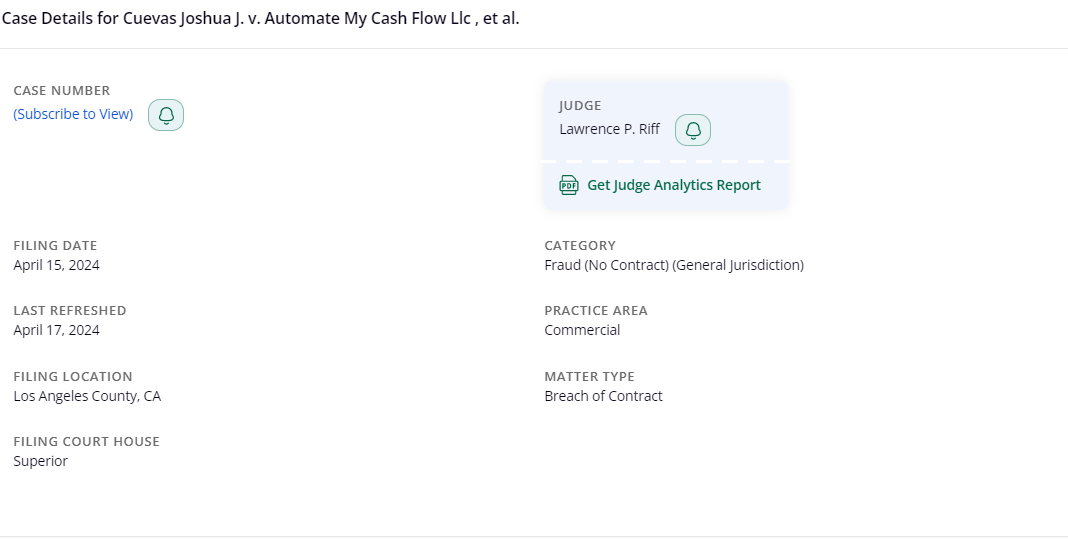Click the PRACTICE AREA label

point(596,311)
